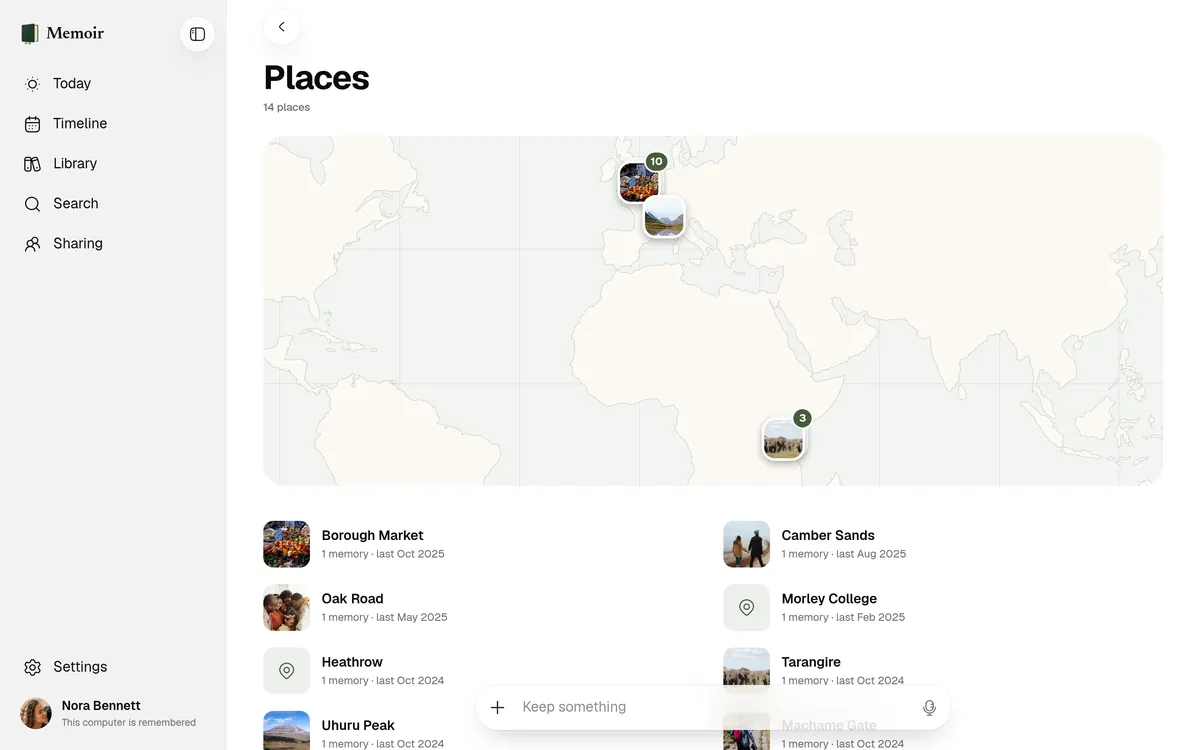Click the Memoir book logo icon

click(x=30, y=33)
